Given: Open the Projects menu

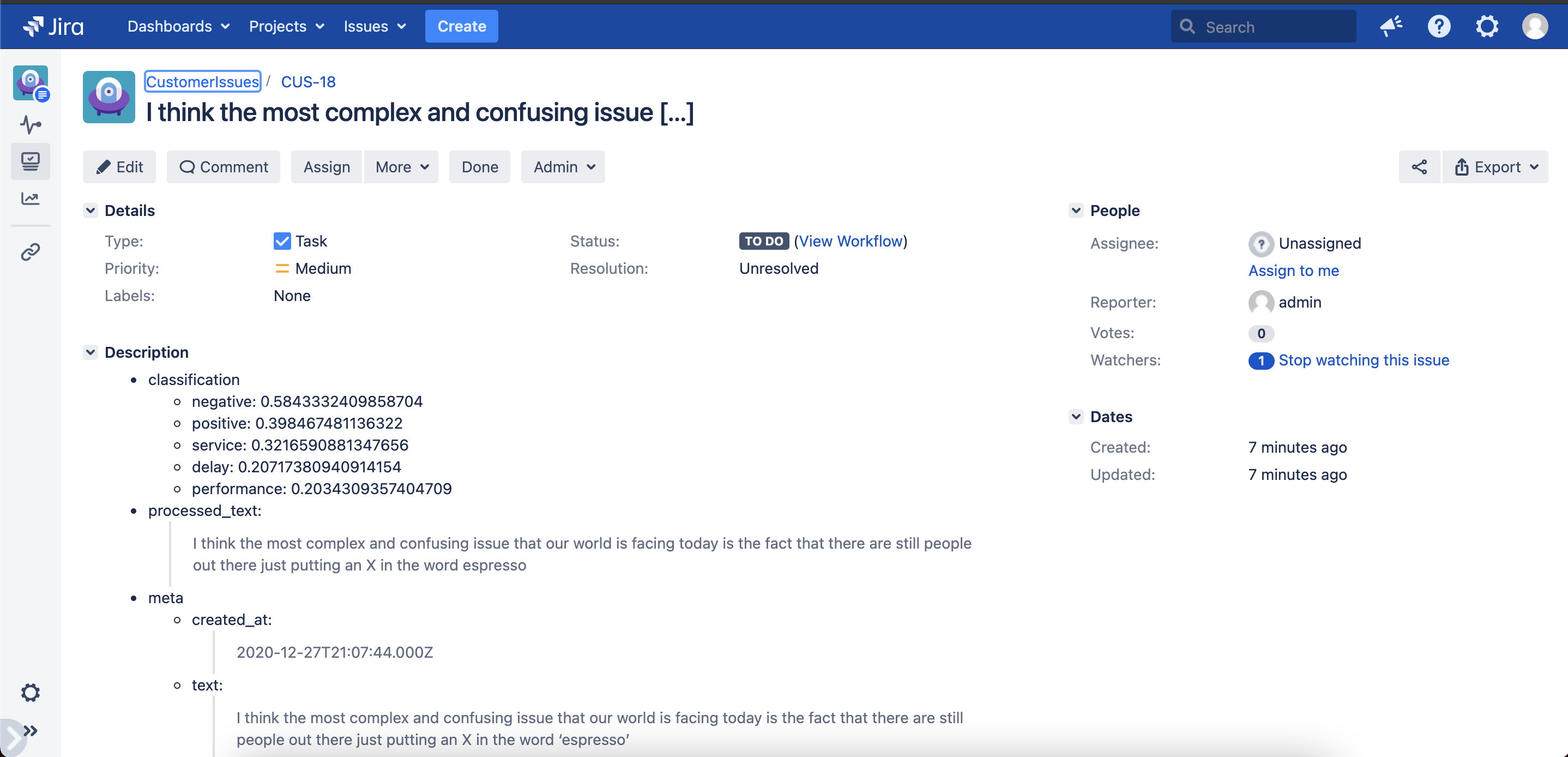Looking at the screenshot, I should click(x=286, y=26).
